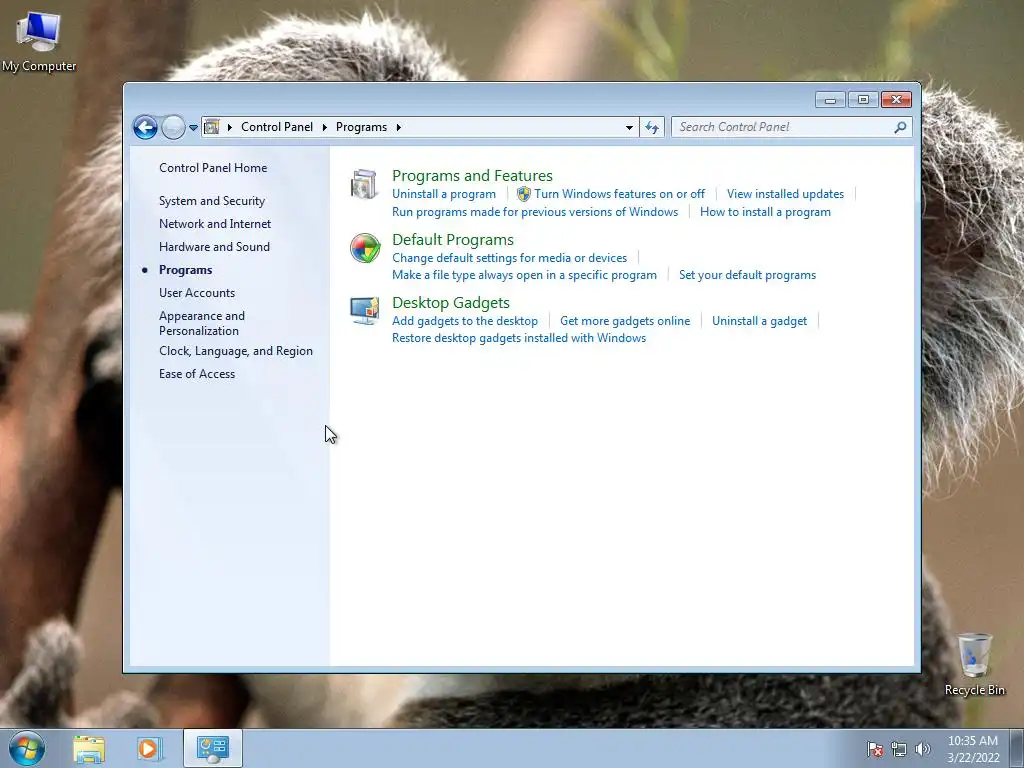Open Appearance and Personalization category
Screen dimensions: 1024x768
202,323
